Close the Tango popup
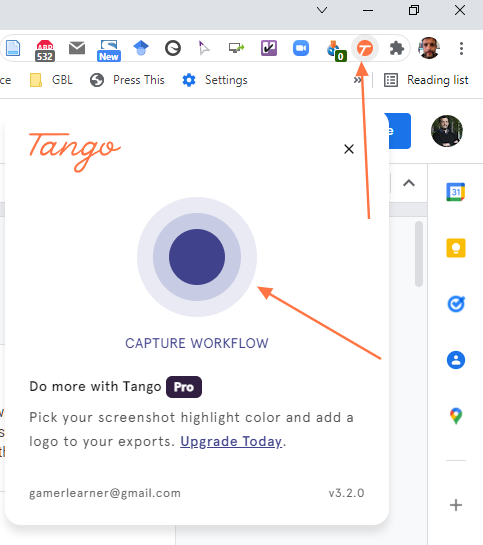This screenshot has height=545, width=483. pyautogui.click(x=349, y=149)
